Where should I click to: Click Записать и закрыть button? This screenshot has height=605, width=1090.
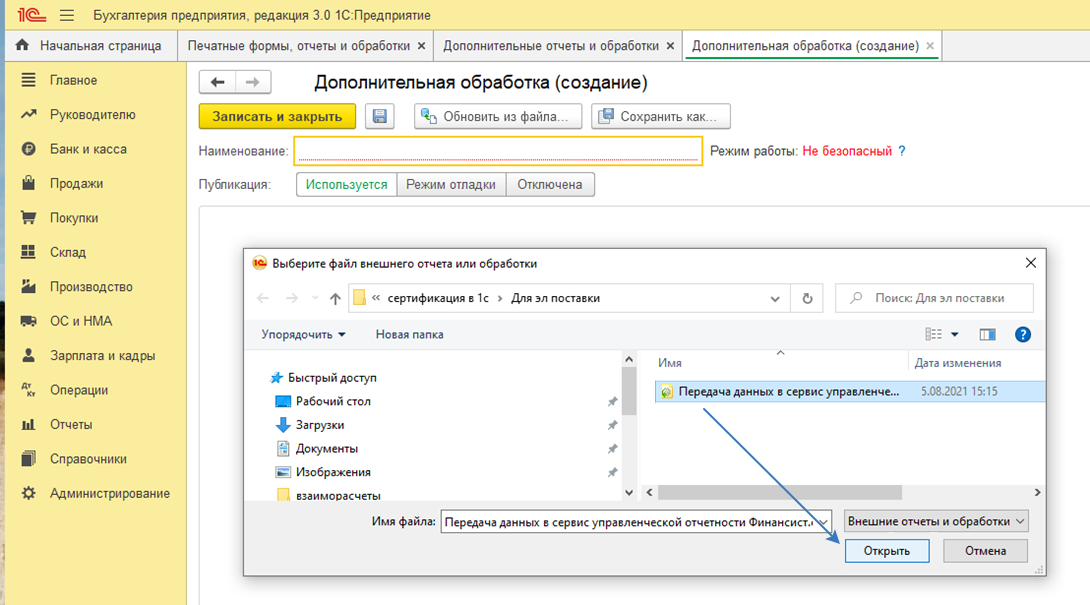(x=277, y=116)
